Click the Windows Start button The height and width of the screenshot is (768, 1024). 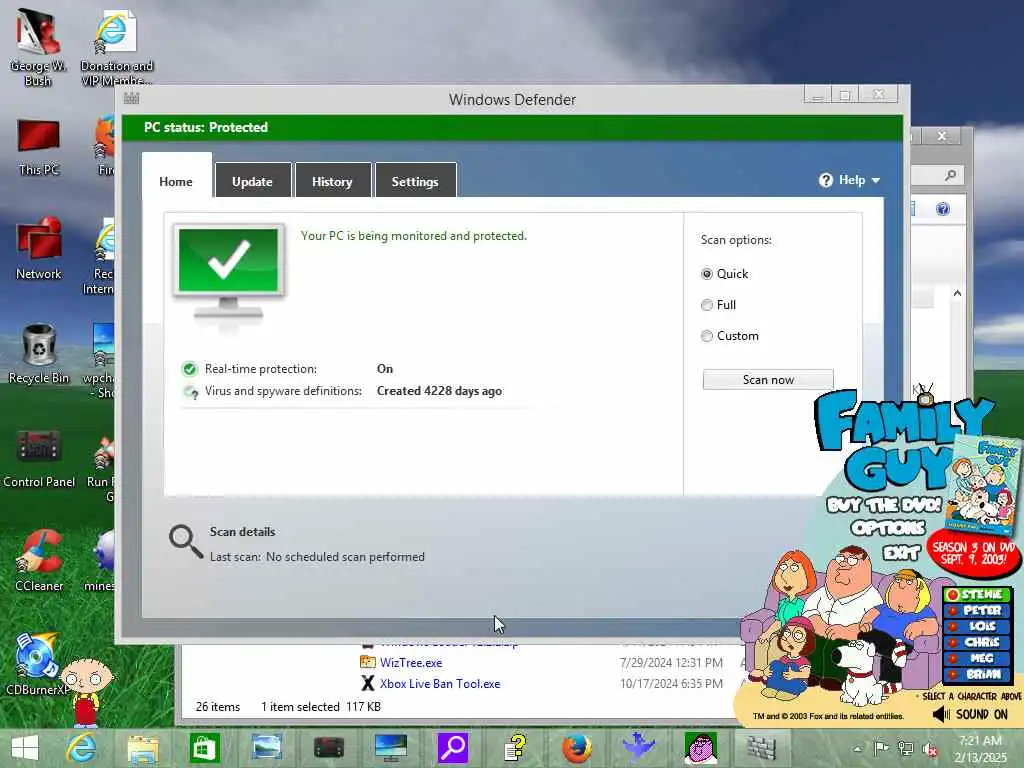click(x=25, y=748)
